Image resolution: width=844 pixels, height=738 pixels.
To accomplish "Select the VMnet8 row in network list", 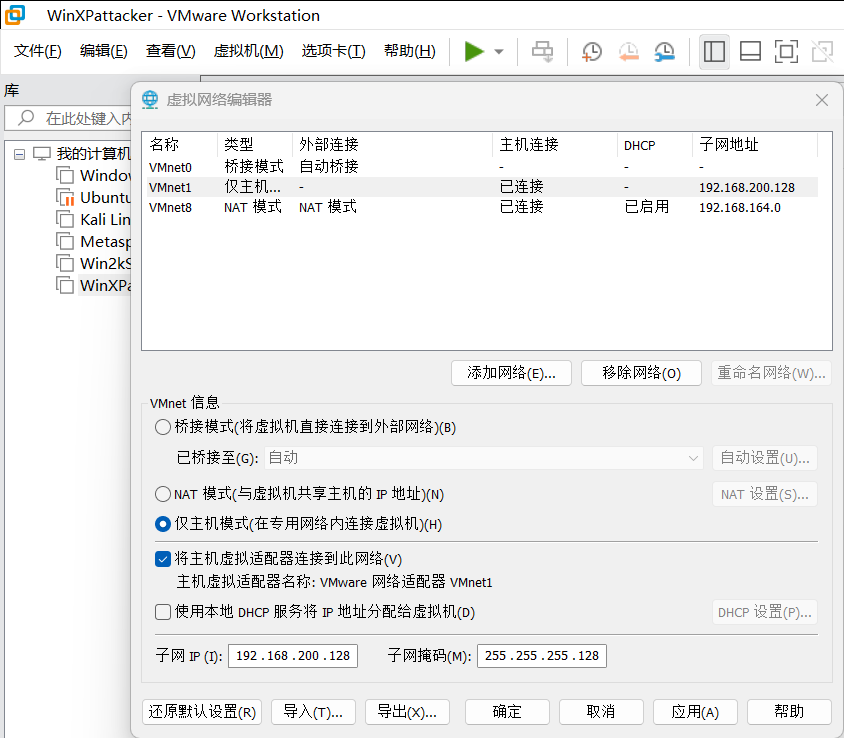I will coord(482,207).
